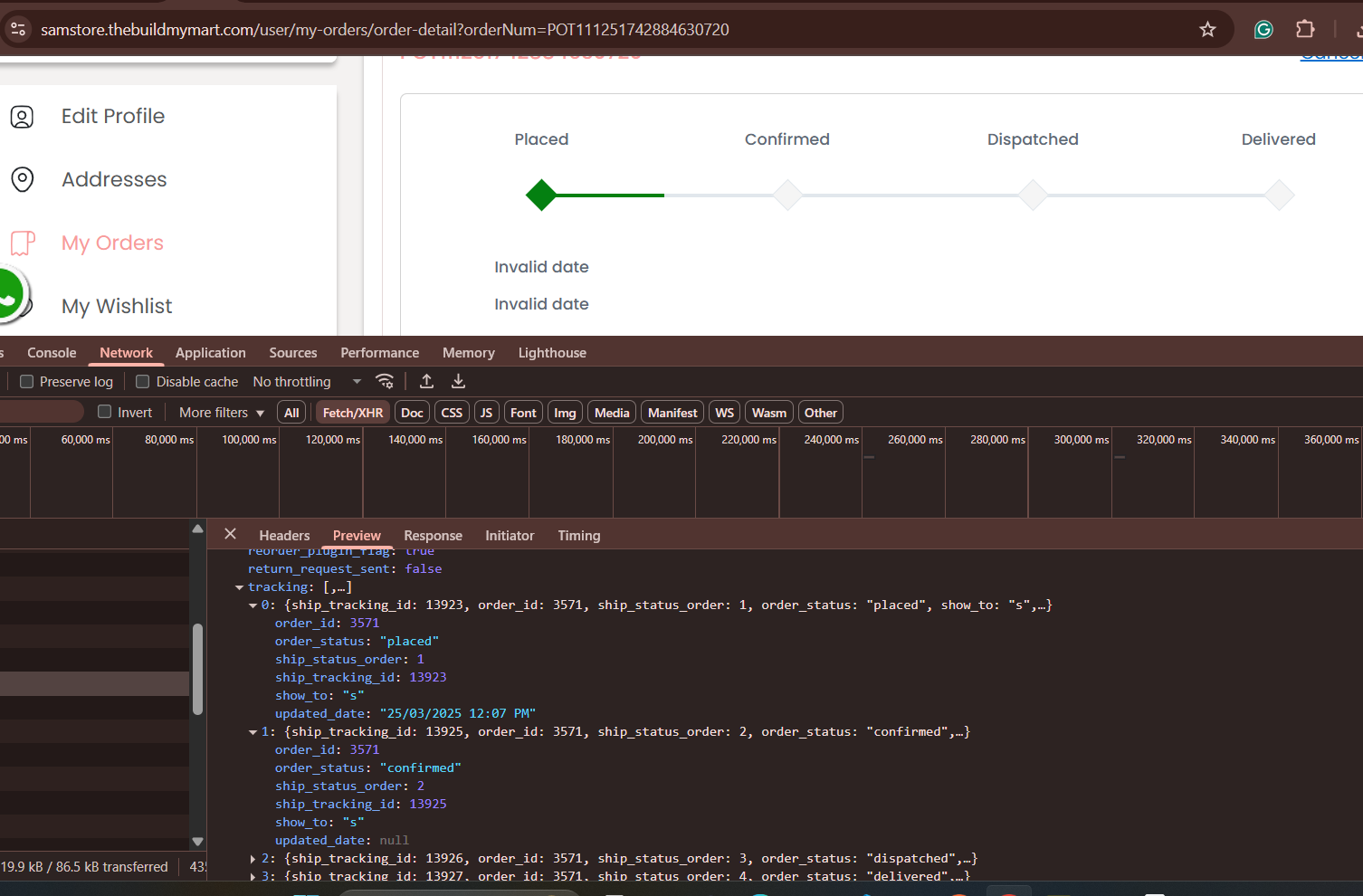This screenshot has width=1363, height=896.
Task: Click the request list scrollbar thumb
Action: (x=197, y=670)
